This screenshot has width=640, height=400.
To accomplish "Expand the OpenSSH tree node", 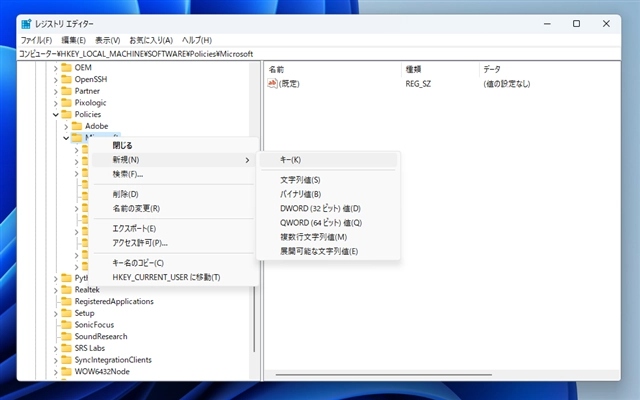I will click(56, 80).
